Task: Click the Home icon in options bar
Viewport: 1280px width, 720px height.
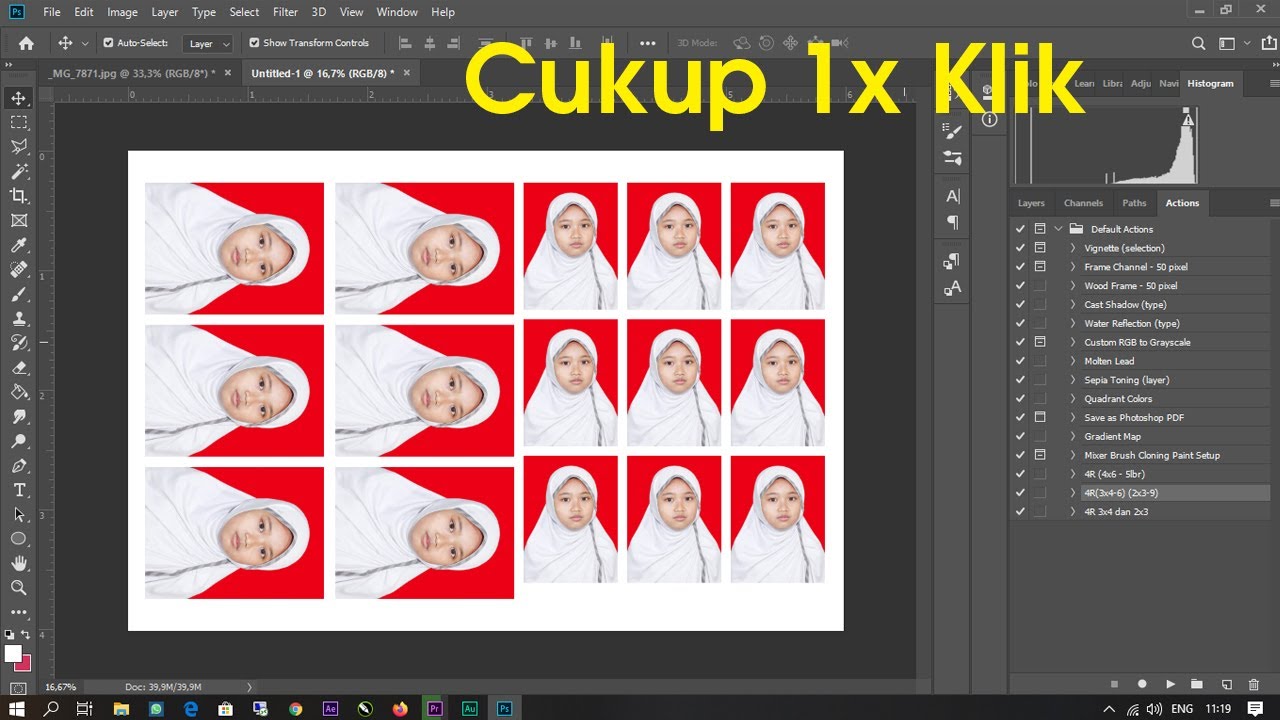Action: coord(26,43)
